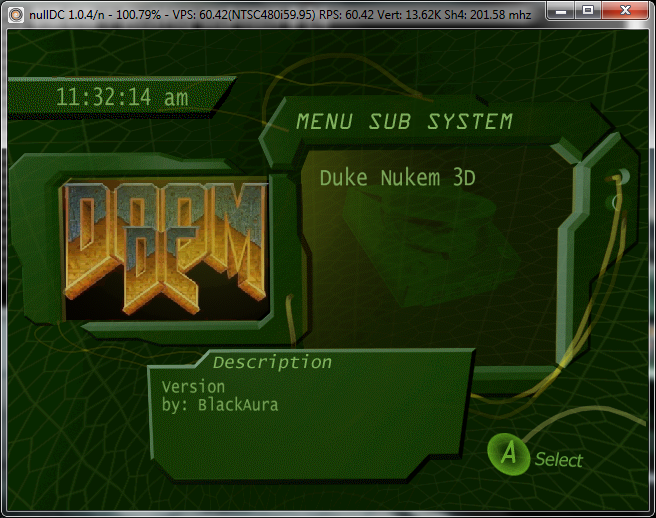Click the Select label beside A button

point(559,459)
